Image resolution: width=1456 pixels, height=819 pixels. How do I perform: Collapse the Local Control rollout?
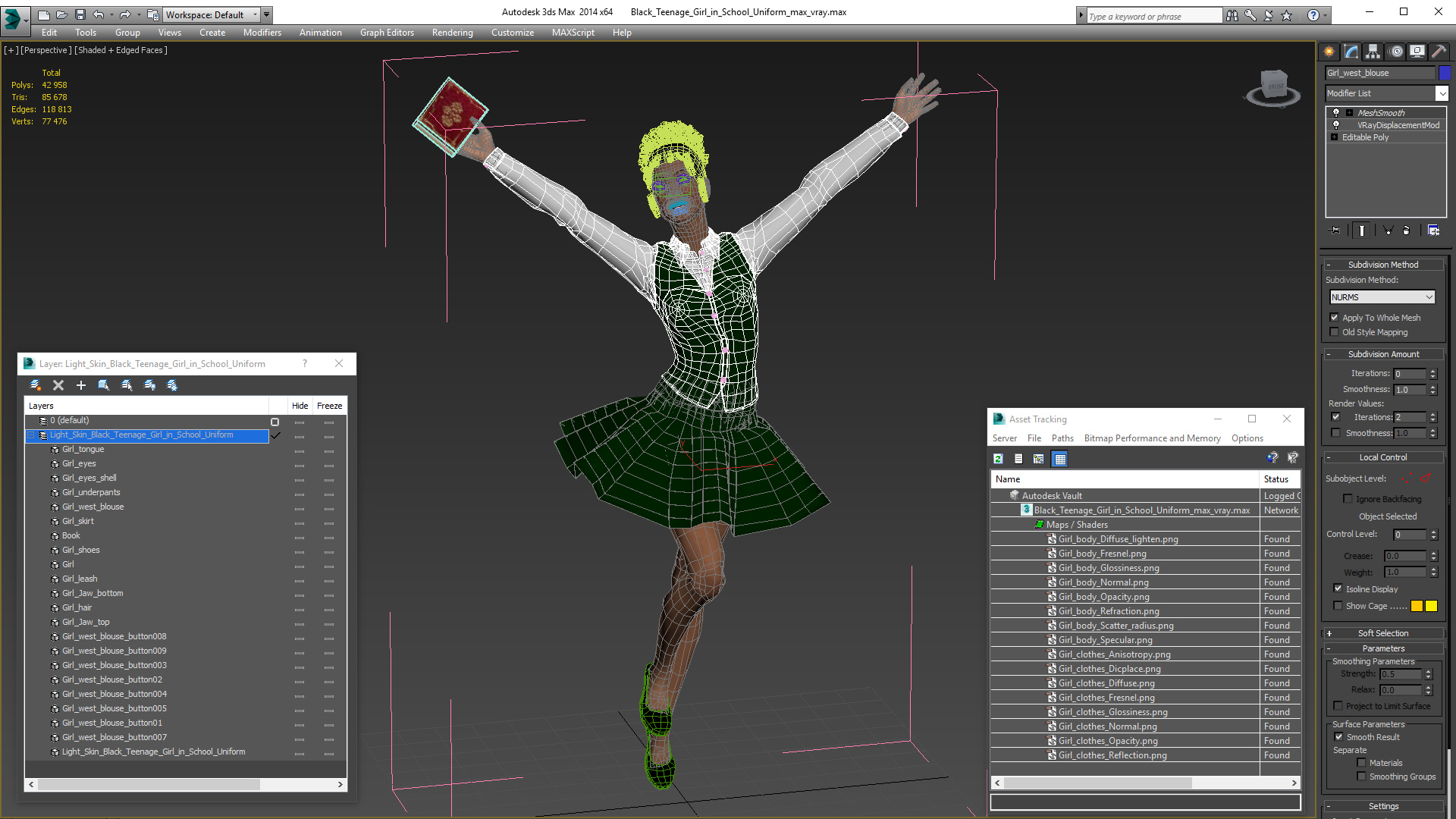[1383, 457]
